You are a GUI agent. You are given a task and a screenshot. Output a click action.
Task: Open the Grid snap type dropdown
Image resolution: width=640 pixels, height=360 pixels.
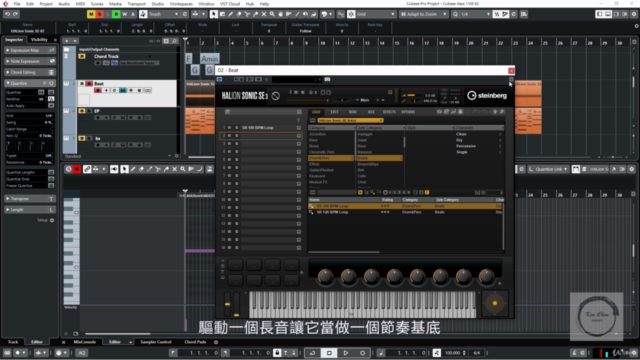pyautogui.click(x=376, y=14)
